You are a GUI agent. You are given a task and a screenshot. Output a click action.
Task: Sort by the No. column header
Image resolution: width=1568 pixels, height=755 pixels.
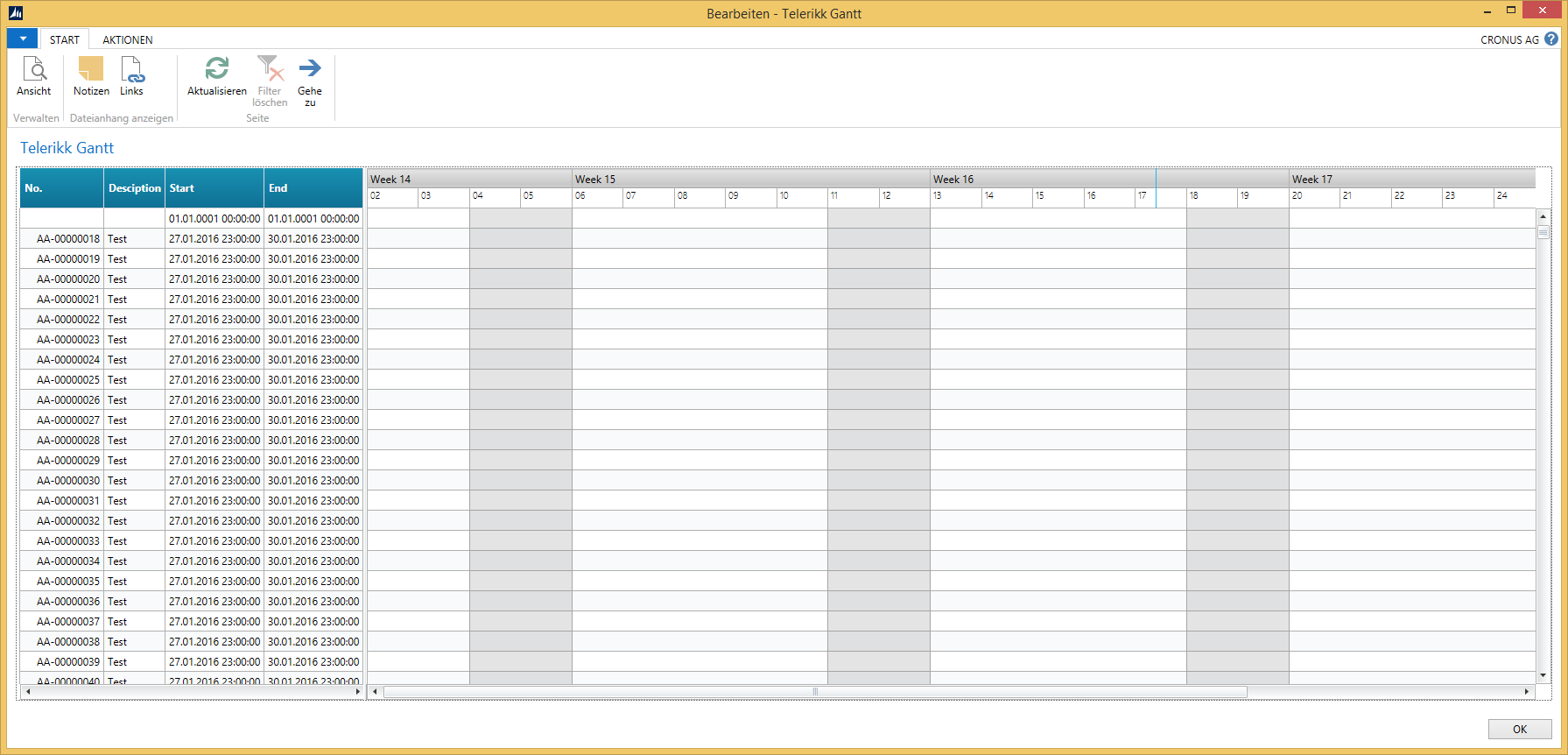pyautogui.click(x=61, y=188)
